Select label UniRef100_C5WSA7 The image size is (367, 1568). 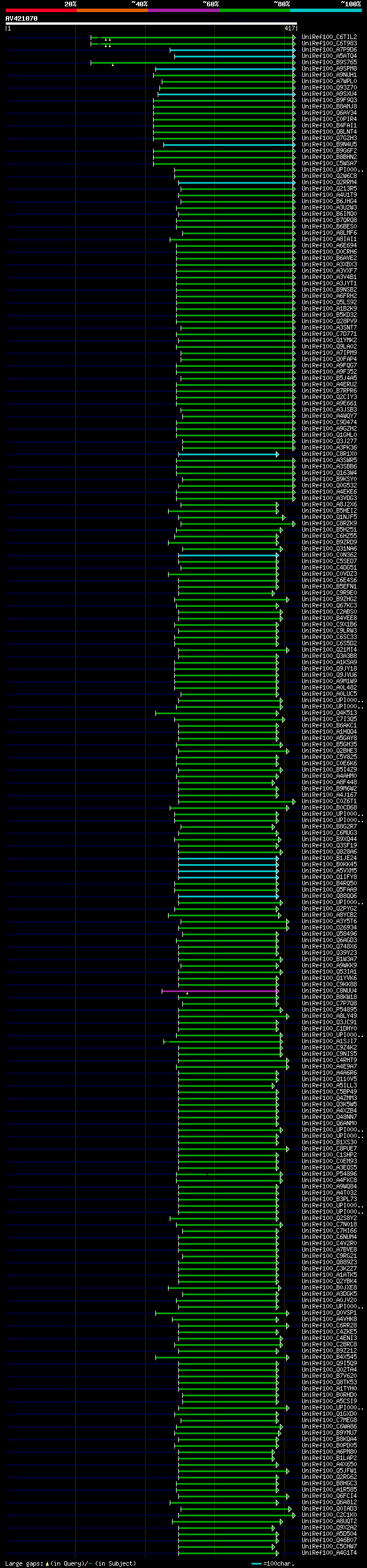pos(329,164)
